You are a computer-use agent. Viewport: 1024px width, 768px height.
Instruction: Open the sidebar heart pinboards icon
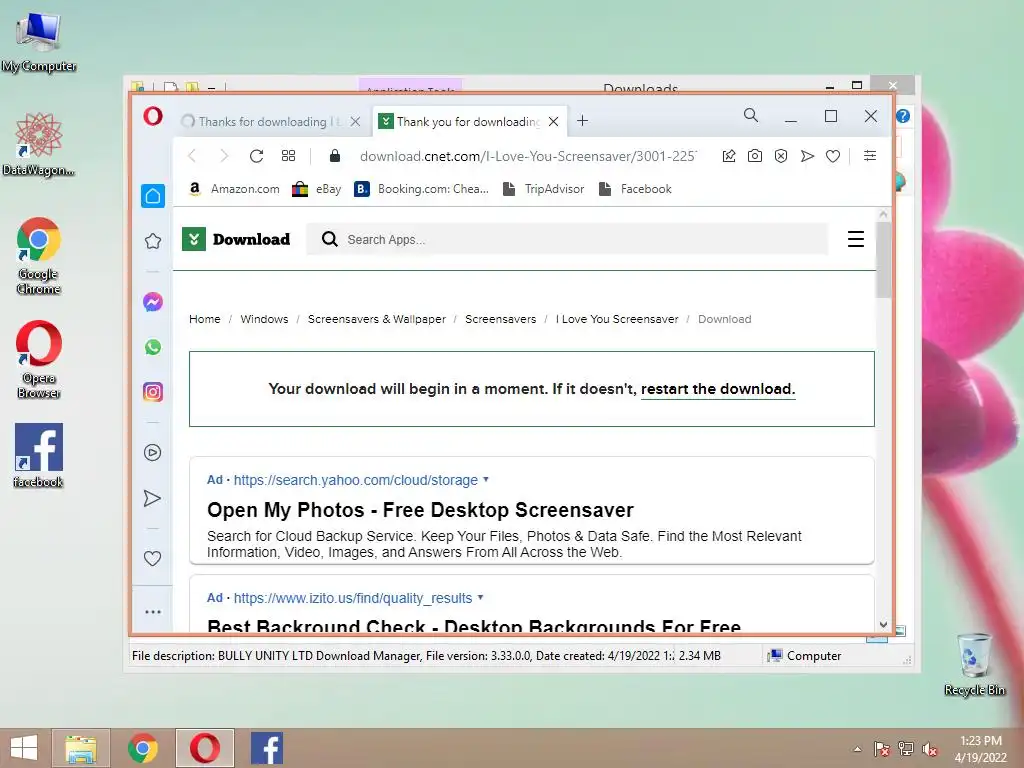coord(152,558)
